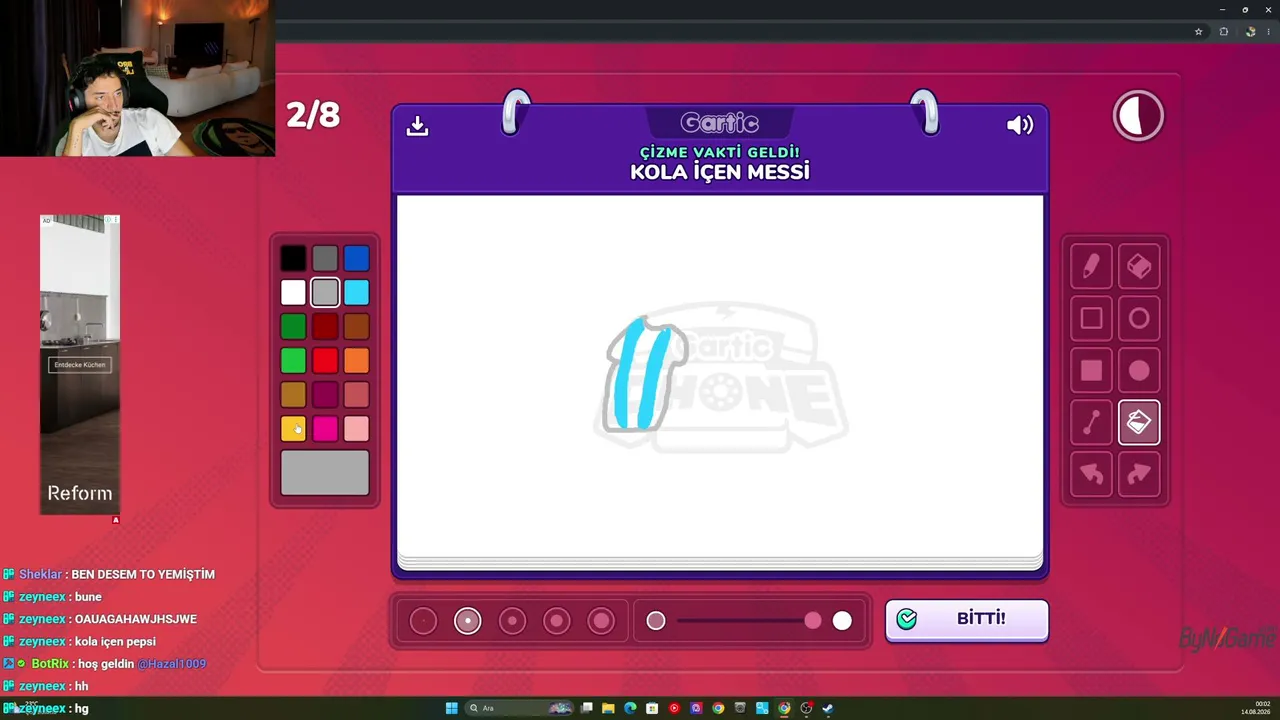
Task: Click on the white drawing canvas
Action: tap(720, 376)
